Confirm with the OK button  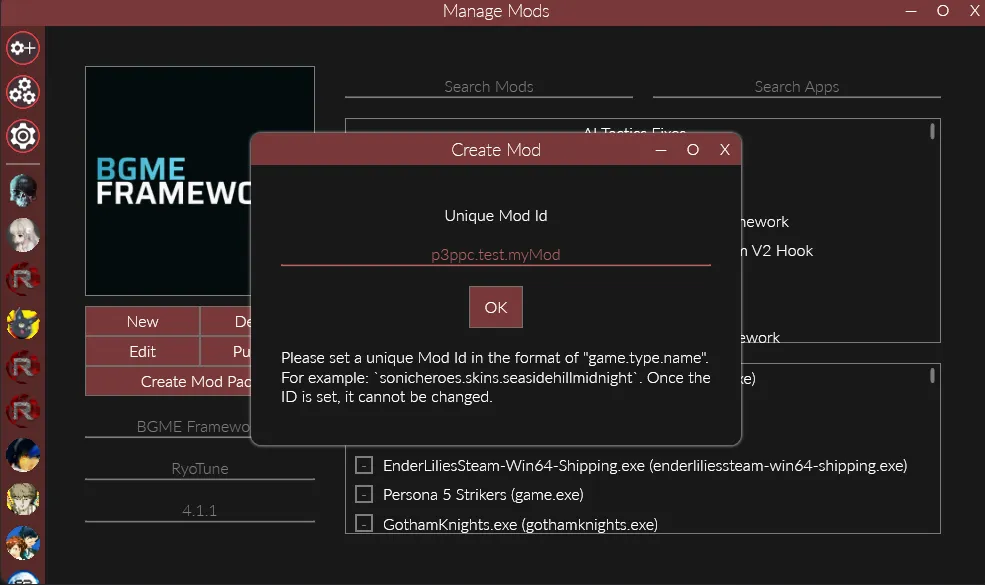pyautogui.click(x=496, y=307)
